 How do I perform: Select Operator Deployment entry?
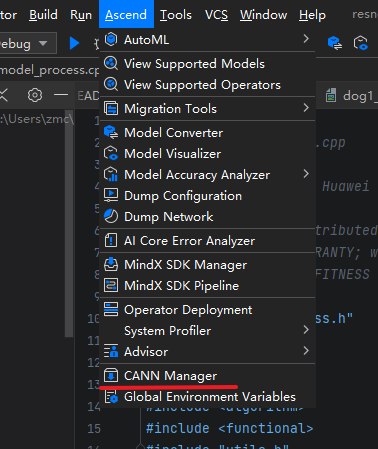pyautogui.click(x=207, y=310)
